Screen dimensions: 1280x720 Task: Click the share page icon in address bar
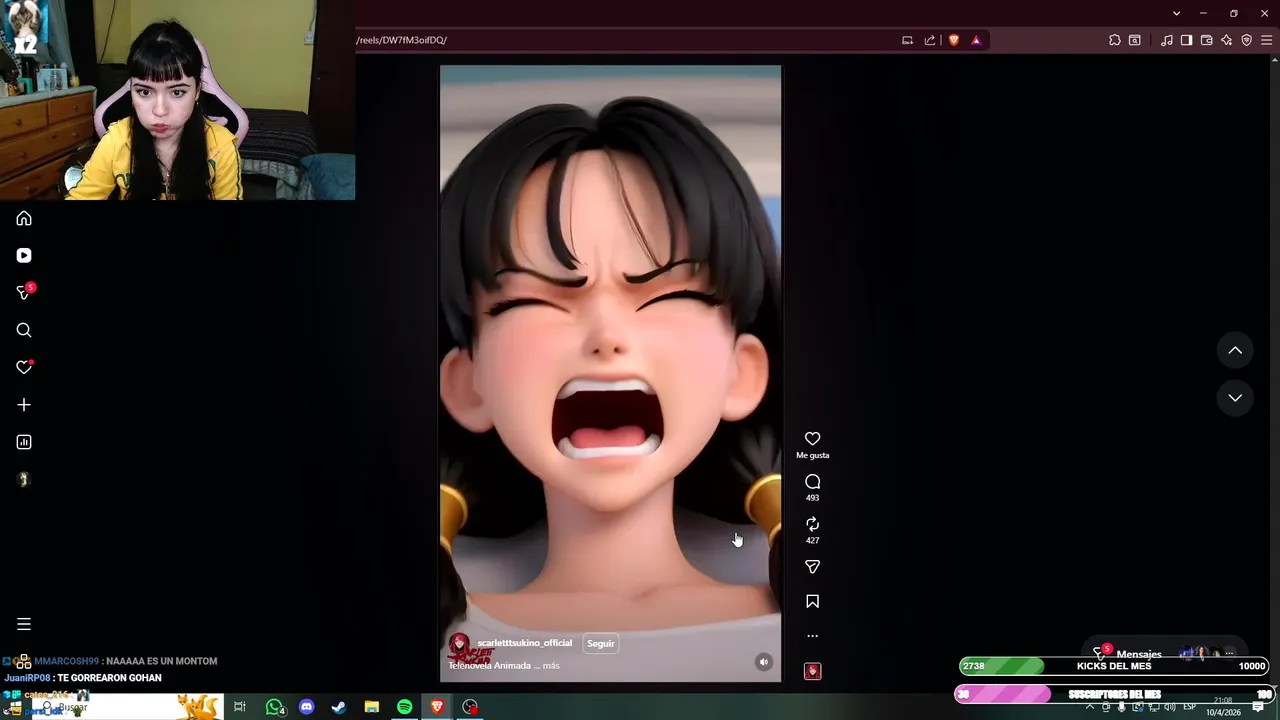(x=930, y=40)
